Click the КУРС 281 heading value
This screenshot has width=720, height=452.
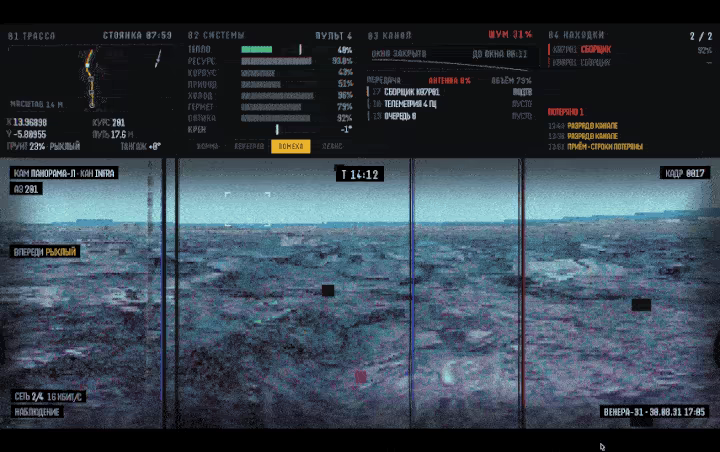pos(109,123)
